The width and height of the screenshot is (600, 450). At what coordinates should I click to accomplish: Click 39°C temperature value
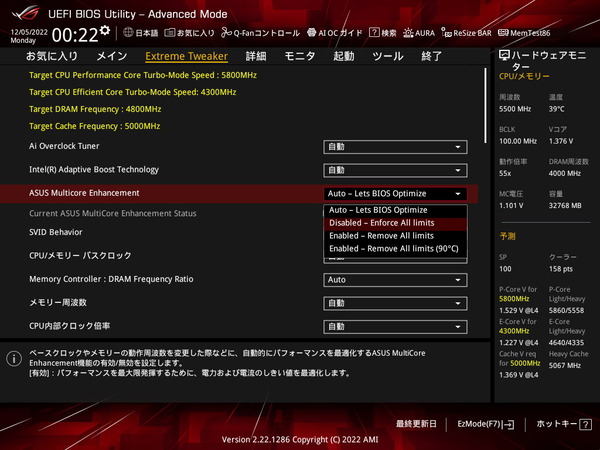[556, 109]
